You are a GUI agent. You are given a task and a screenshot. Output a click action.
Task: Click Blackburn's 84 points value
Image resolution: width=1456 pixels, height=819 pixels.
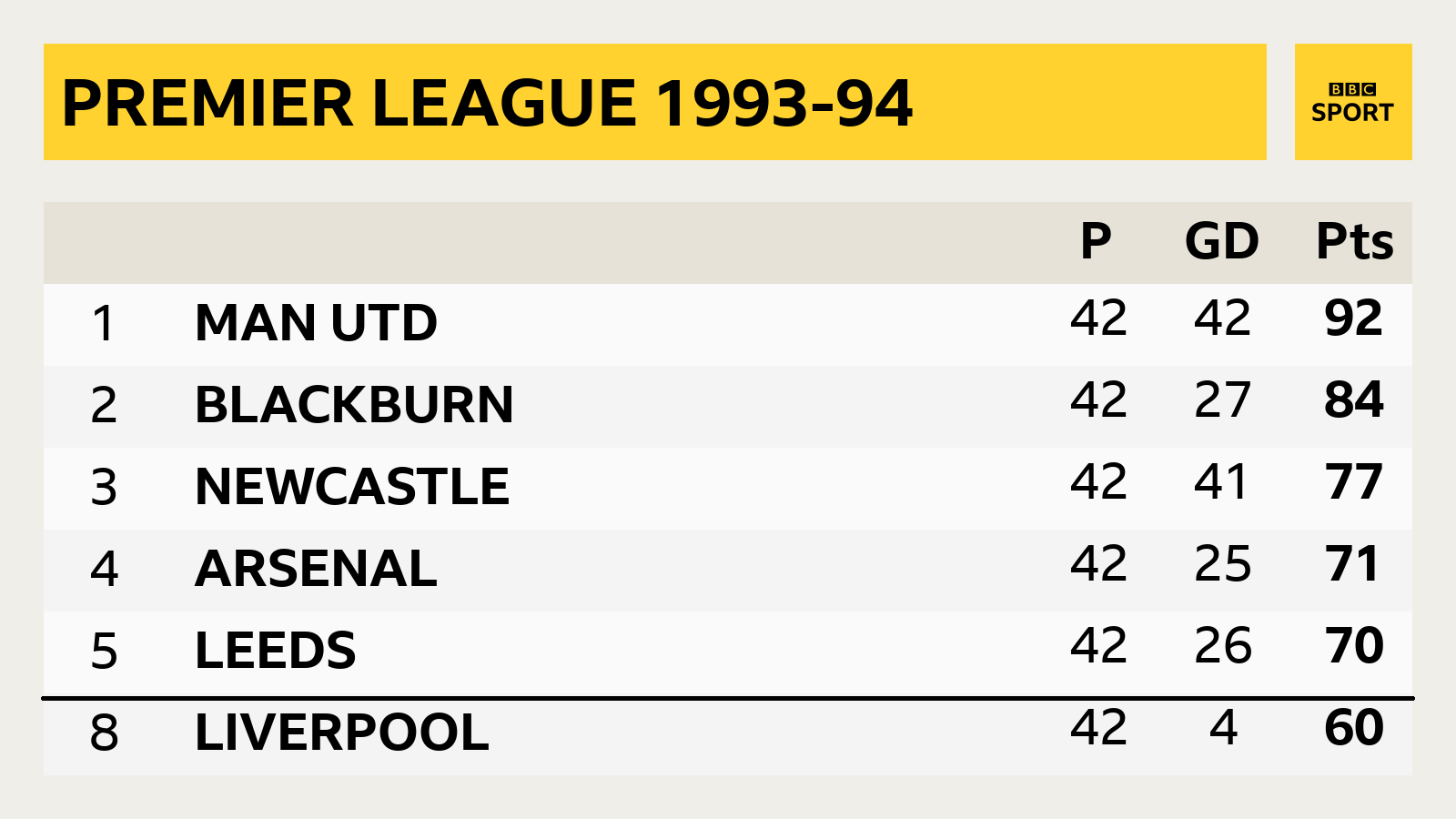pyautogui.click(x=1354, y=400)
